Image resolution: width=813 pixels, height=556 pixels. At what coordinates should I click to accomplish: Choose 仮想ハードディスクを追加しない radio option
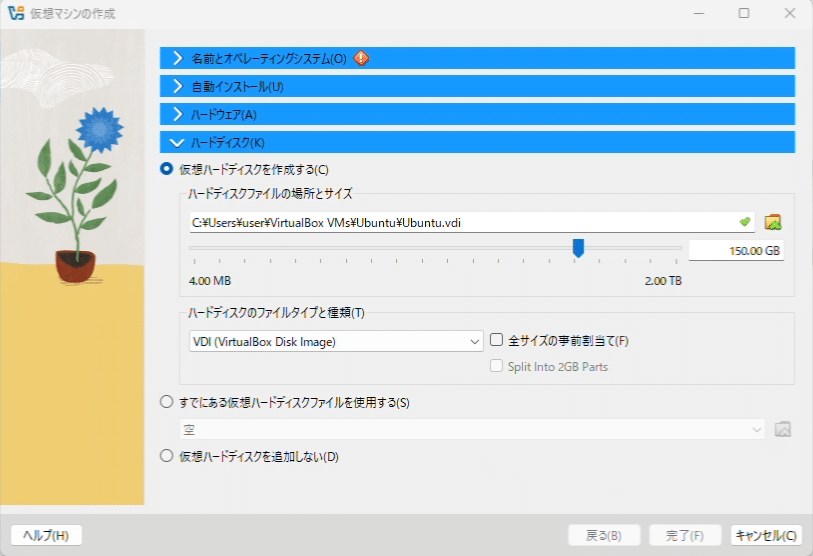166,456
